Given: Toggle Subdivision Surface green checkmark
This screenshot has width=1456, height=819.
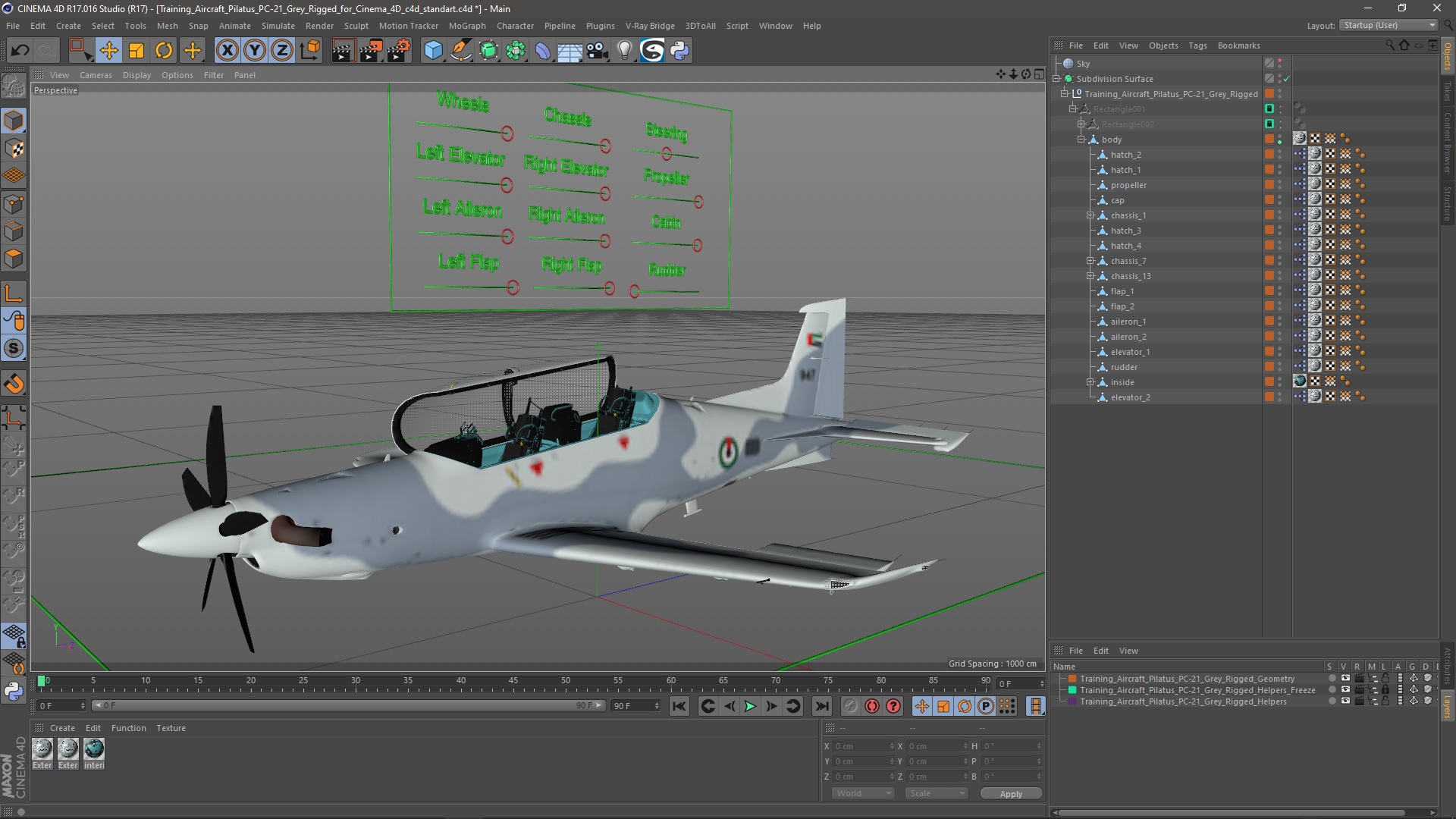Looking at the screenshot, I should coord(1287,79).
